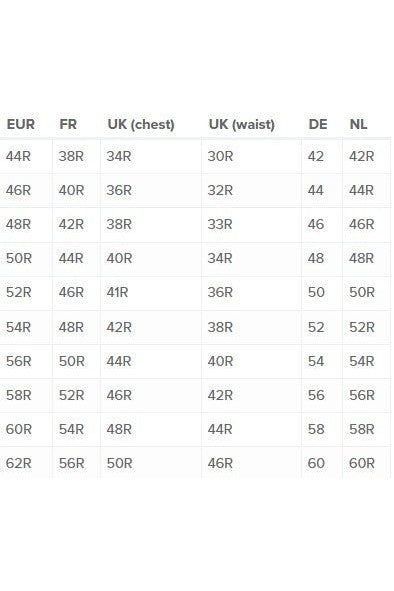Click the NL column header
Image resolution: width=394 pixels, height=591 pixels.
point(358,124)
